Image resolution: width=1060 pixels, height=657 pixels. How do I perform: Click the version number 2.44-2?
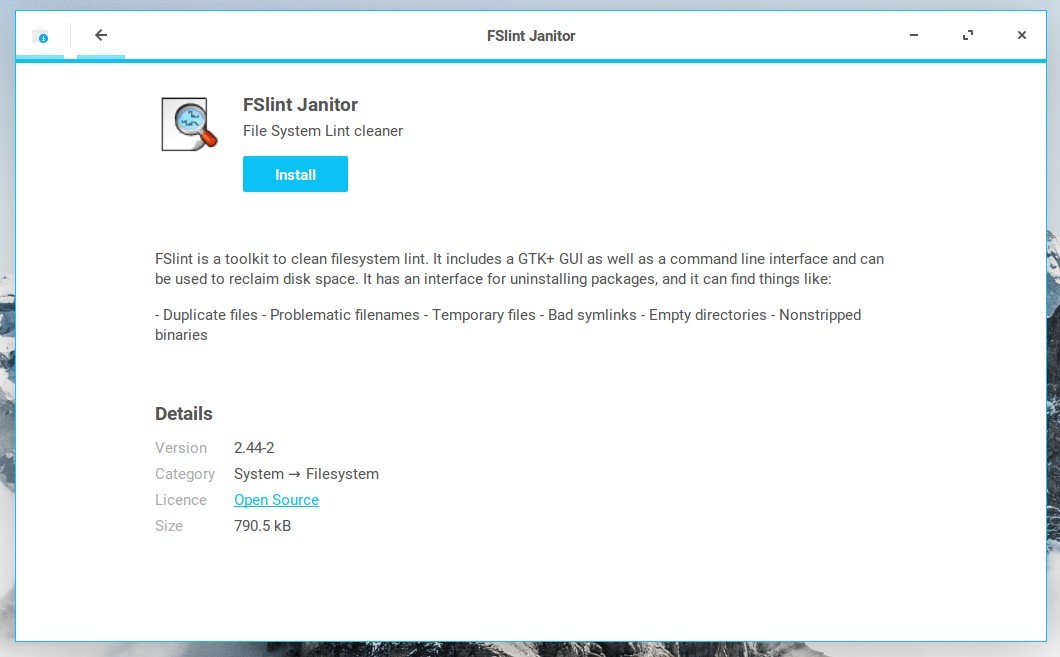coord(254,448)
